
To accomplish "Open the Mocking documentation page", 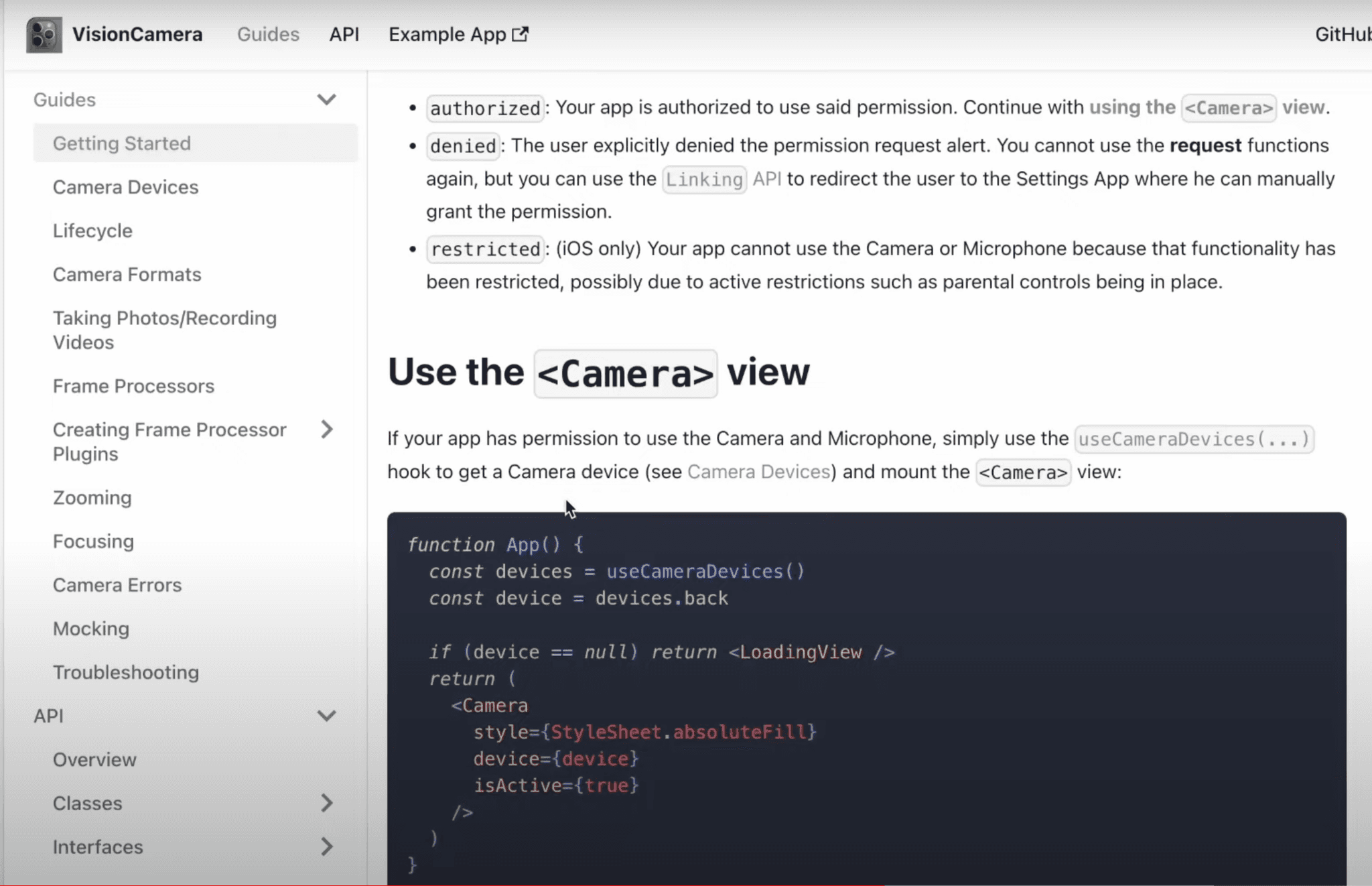I will (x=91, y=629).
